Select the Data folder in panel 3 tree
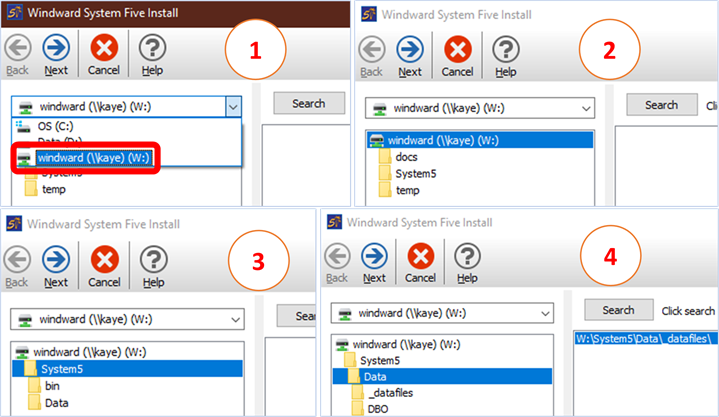Viewport: 719px width, 417px height. (x=57, y=403)
